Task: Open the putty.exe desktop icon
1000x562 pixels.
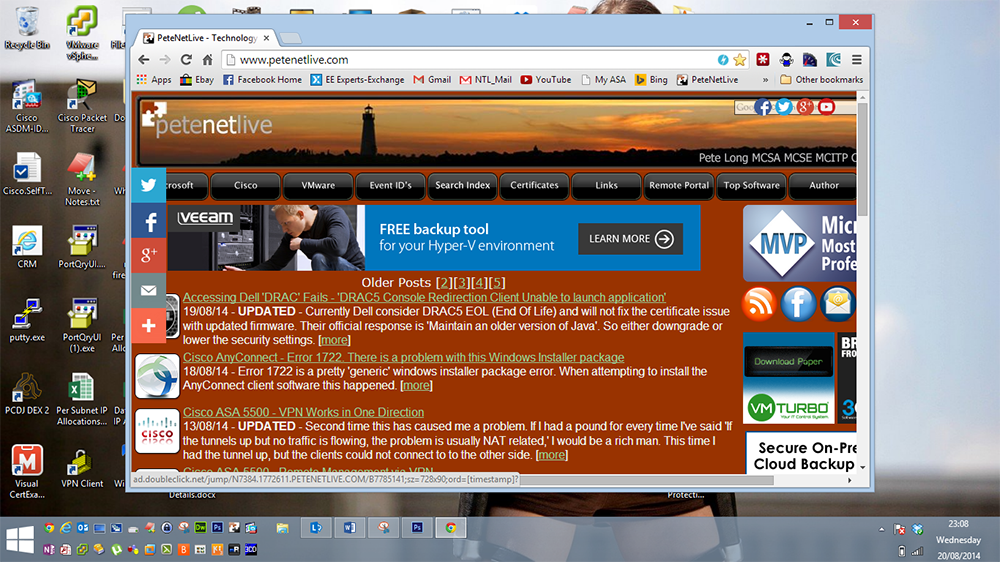Action: pos(27,320)
